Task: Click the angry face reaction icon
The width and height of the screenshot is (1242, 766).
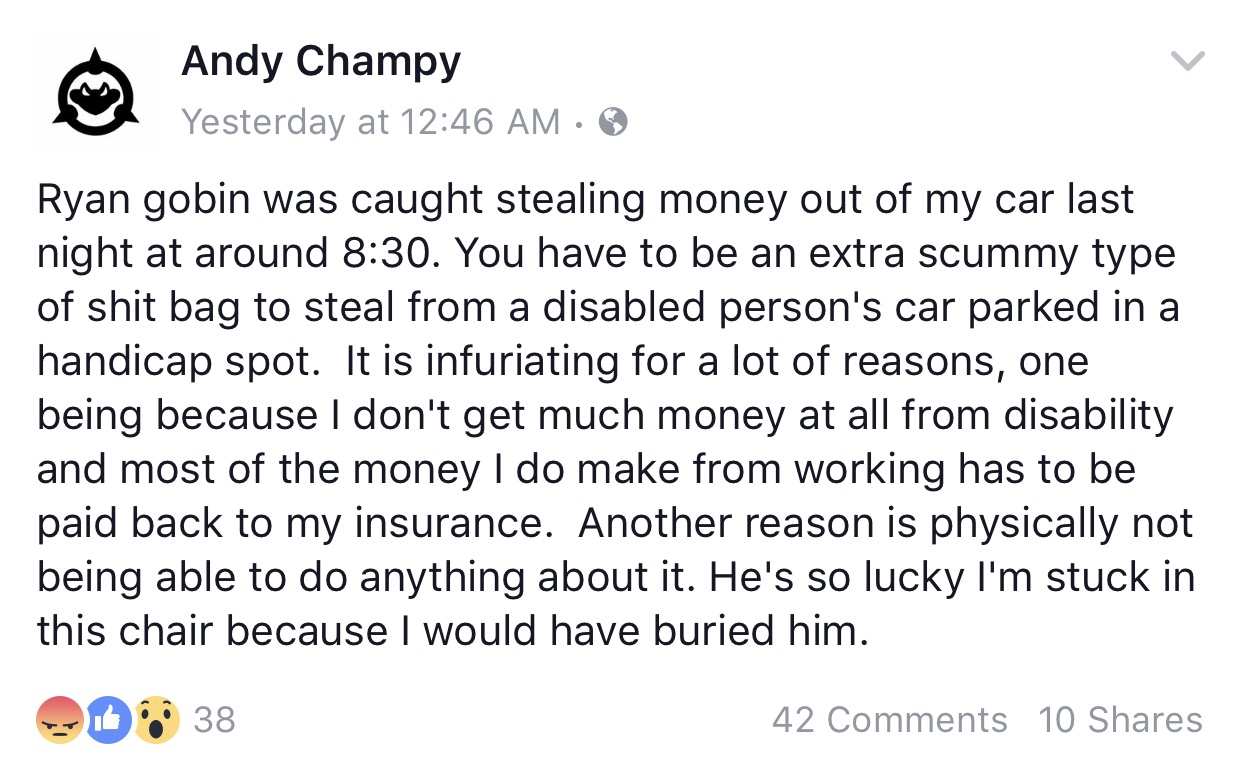Action: click(59, 720)
